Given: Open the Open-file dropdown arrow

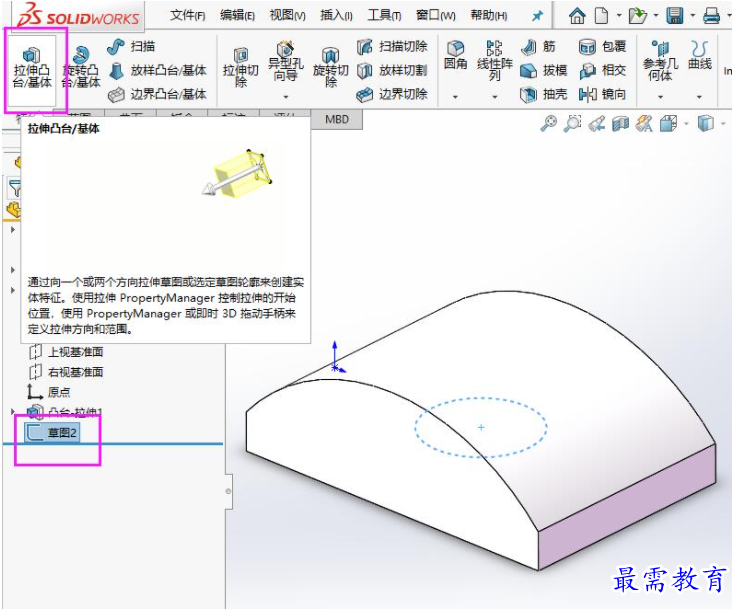Looking at the screenshot, I should click(656, 16).
